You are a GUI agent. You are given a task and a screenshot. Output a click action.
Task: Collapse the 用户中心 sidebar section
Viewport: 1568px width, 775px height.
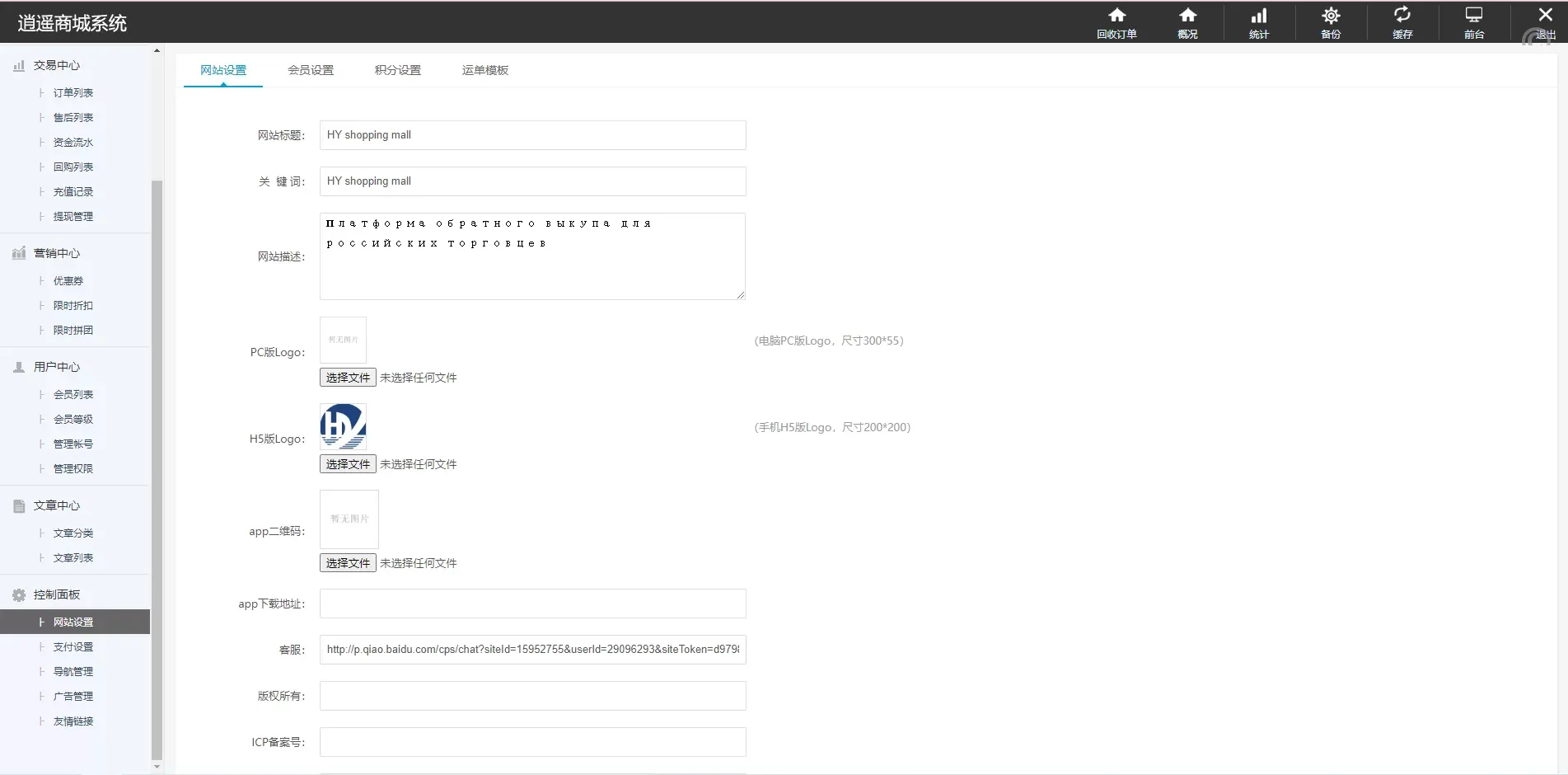[x=56, y=367]
